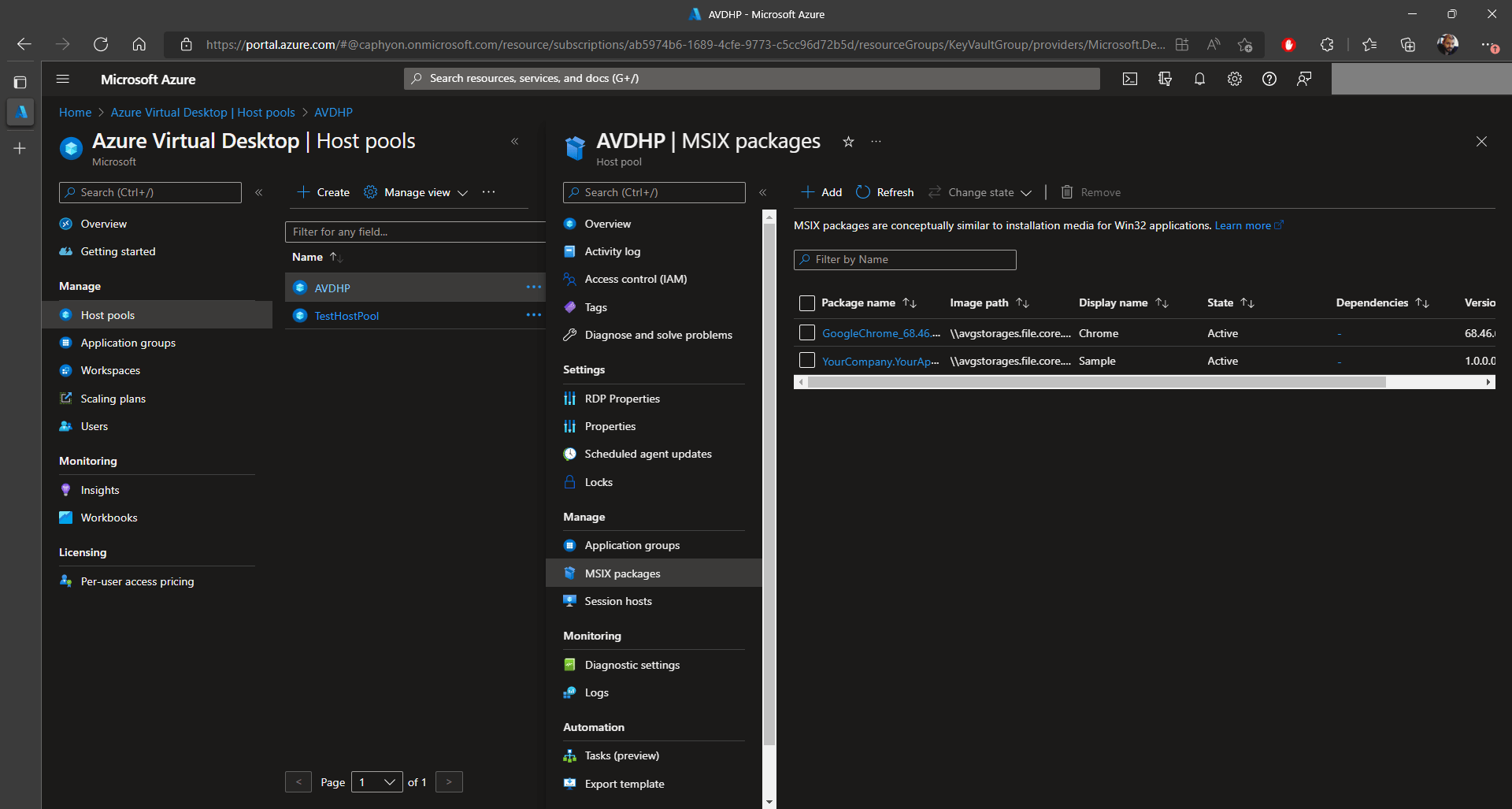Open RDP Properties settings

[x=622, y=399]
